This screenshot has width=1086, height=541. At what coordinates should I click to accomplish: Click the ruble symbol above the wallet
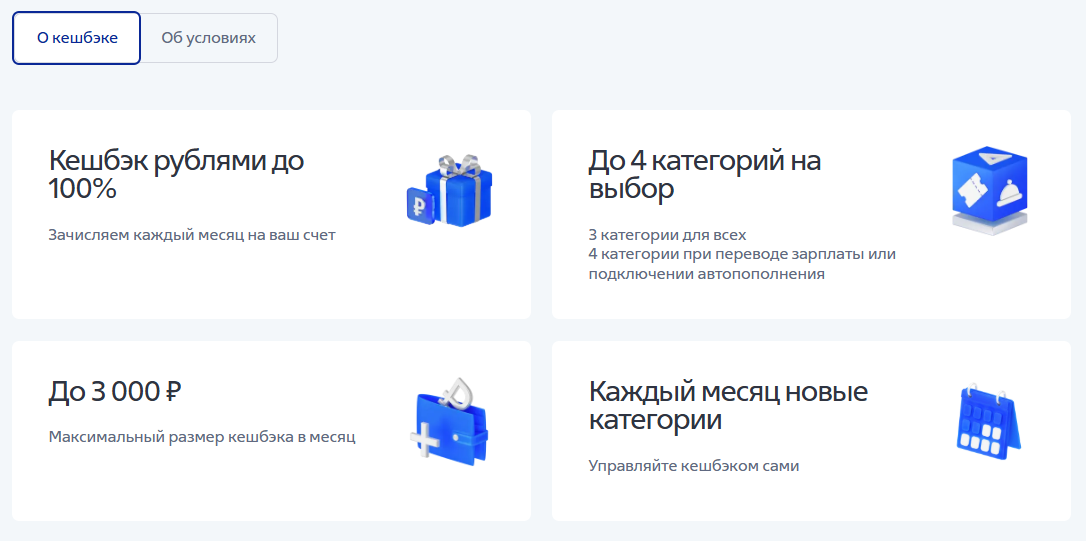[x=460, y=390]
